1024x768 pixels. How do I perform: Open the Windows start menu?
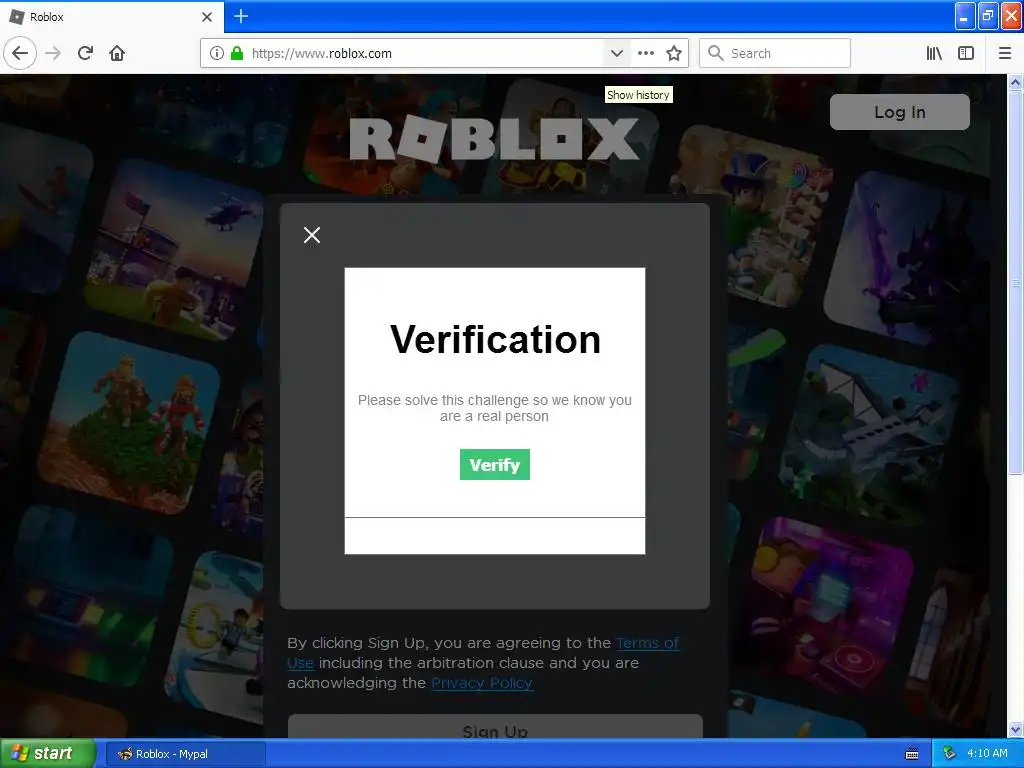click(x=47, y=754)
